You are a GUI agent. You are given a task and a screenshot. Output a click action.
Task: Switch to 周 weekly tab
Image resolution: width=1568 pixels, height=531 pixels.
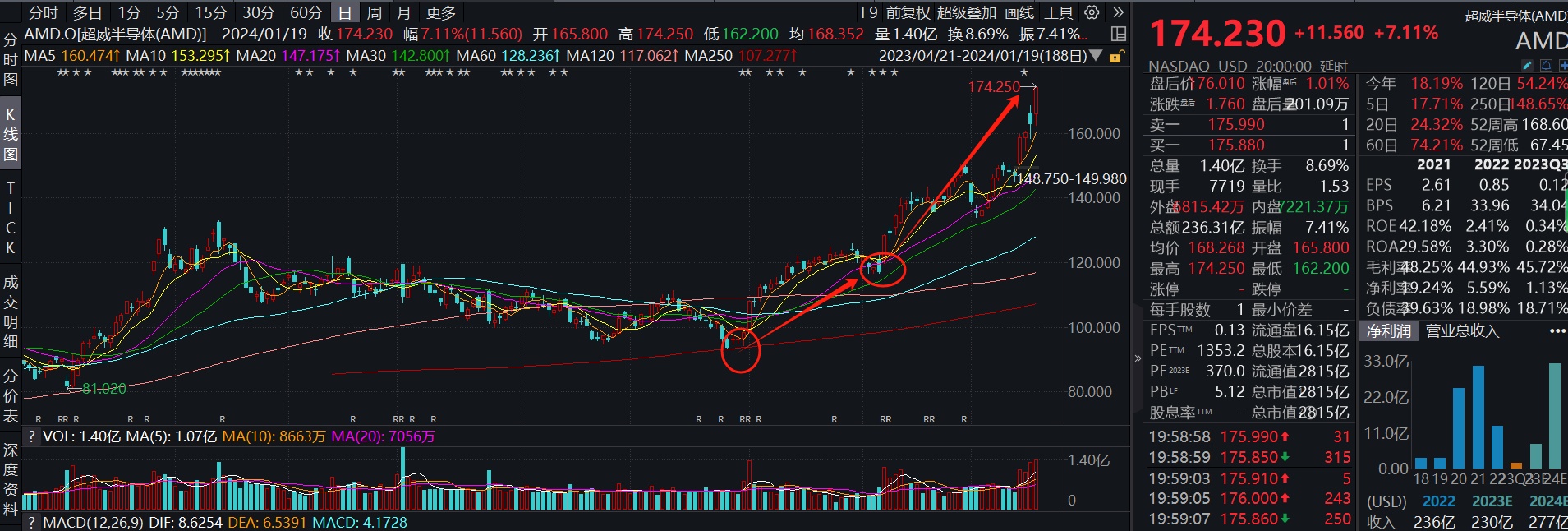pyautogui.click(x=375, y=12)
